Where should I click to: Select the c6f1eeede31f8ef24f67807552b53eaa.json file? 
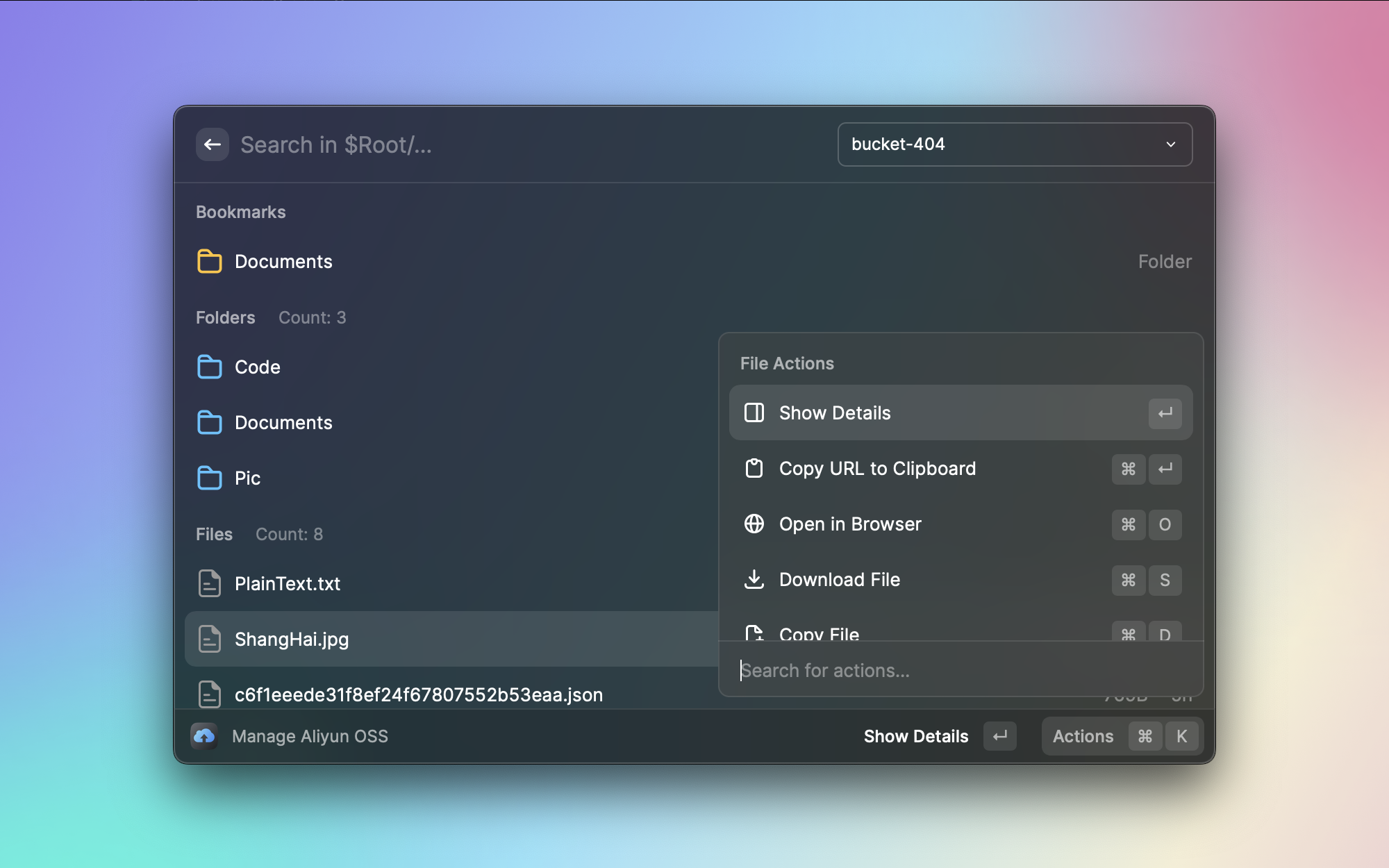418,694
